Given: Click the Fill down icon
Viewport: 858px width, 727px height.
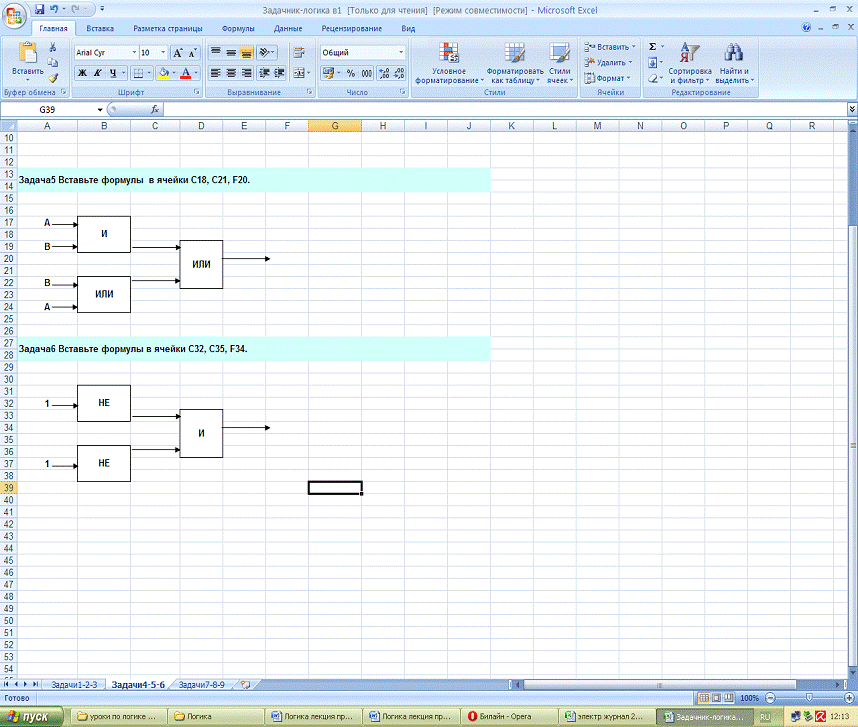Looking at the screenshot, I should click(x=652, y=63).
